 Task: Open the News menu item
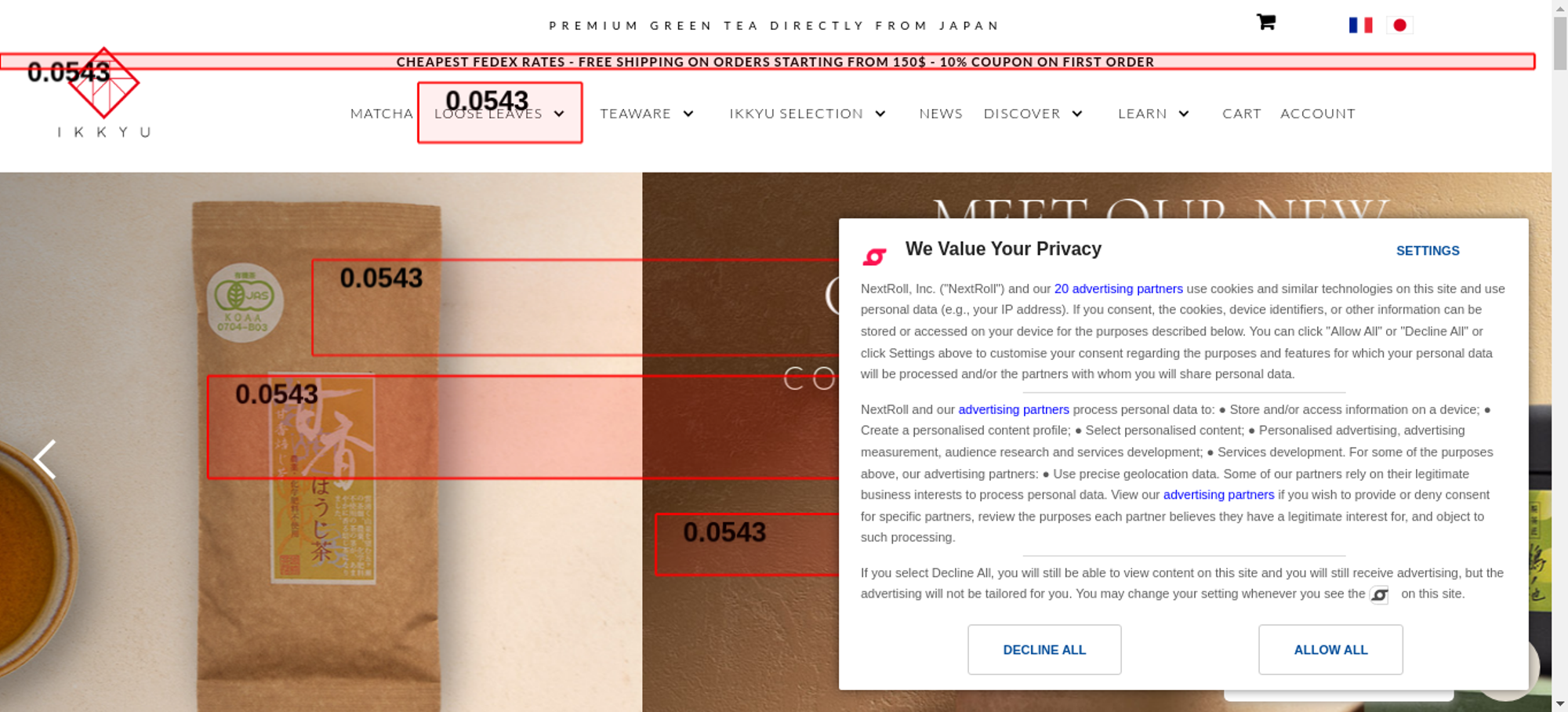pyautogui.click(x=941, y=114)
